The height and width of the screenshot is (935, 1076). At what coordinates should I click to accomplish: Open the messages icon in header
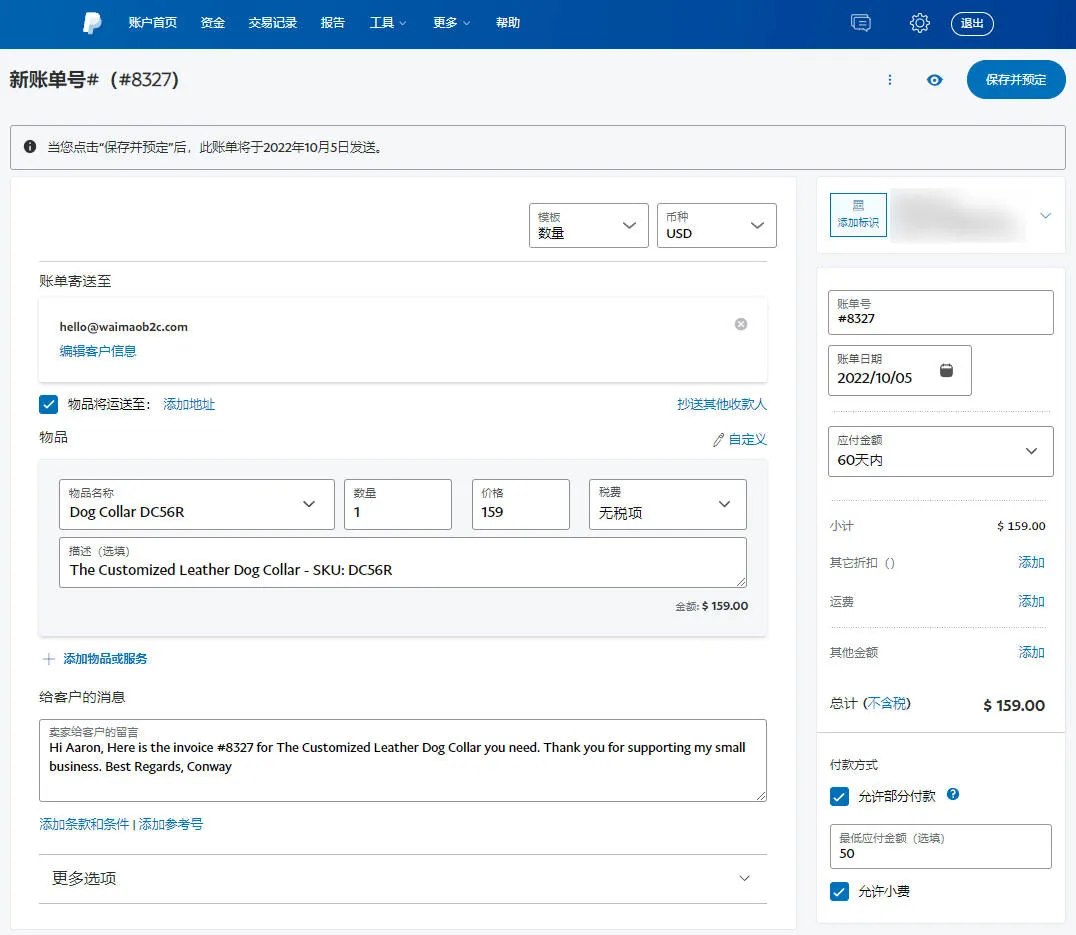(861, 23)
